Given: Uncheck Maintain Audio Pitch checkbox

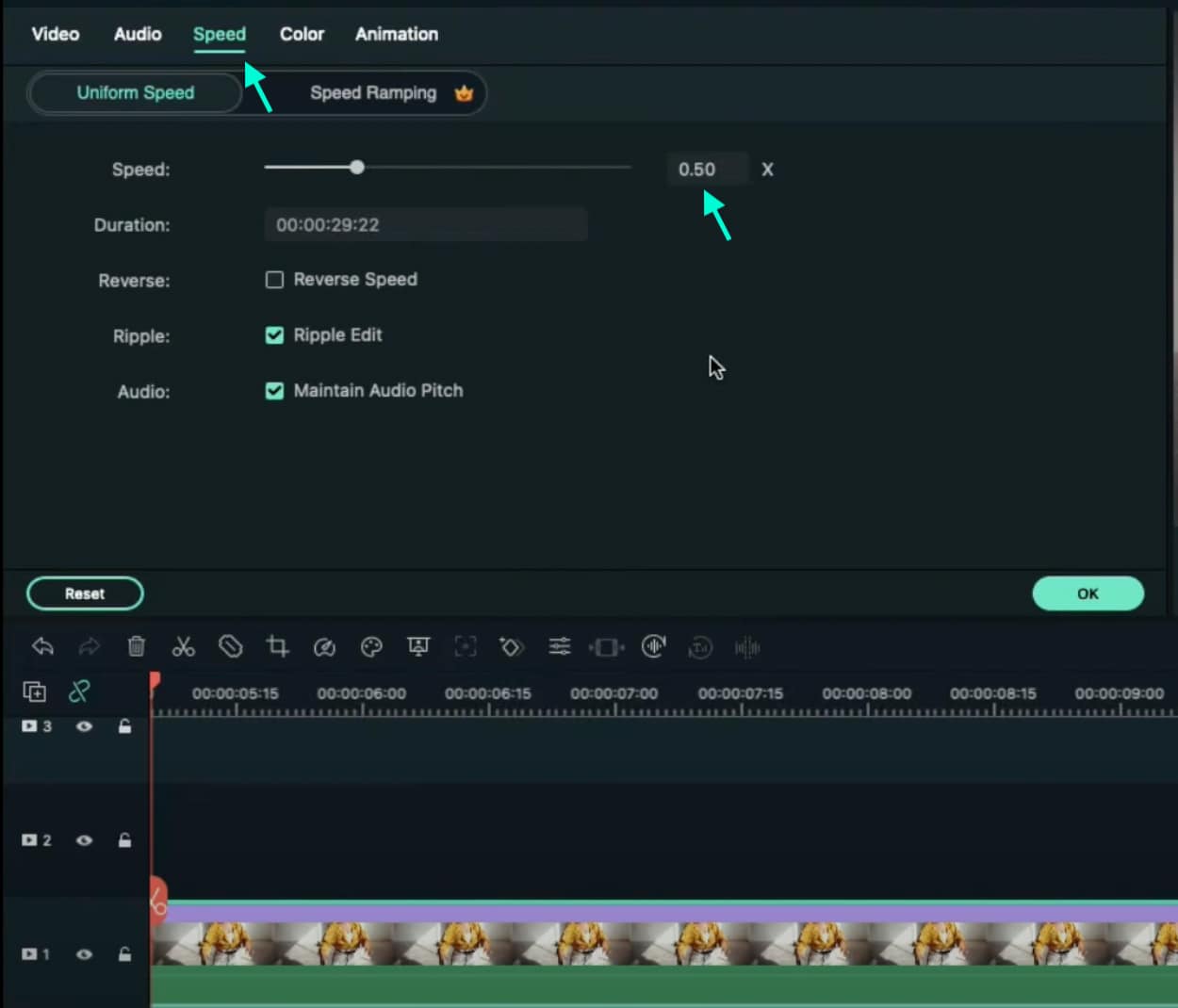Looking at the screenshot, I should tap(274, 391).
